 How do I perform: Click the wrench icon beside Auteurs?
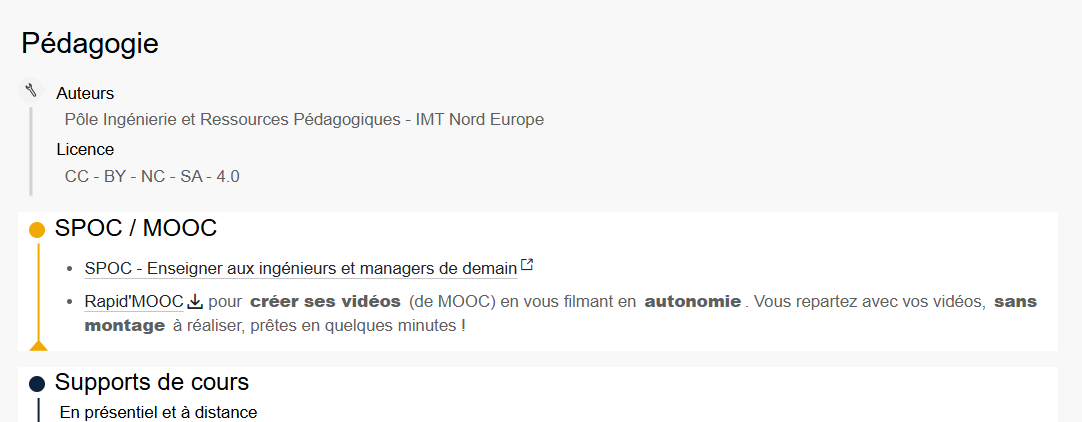[31, 91]
